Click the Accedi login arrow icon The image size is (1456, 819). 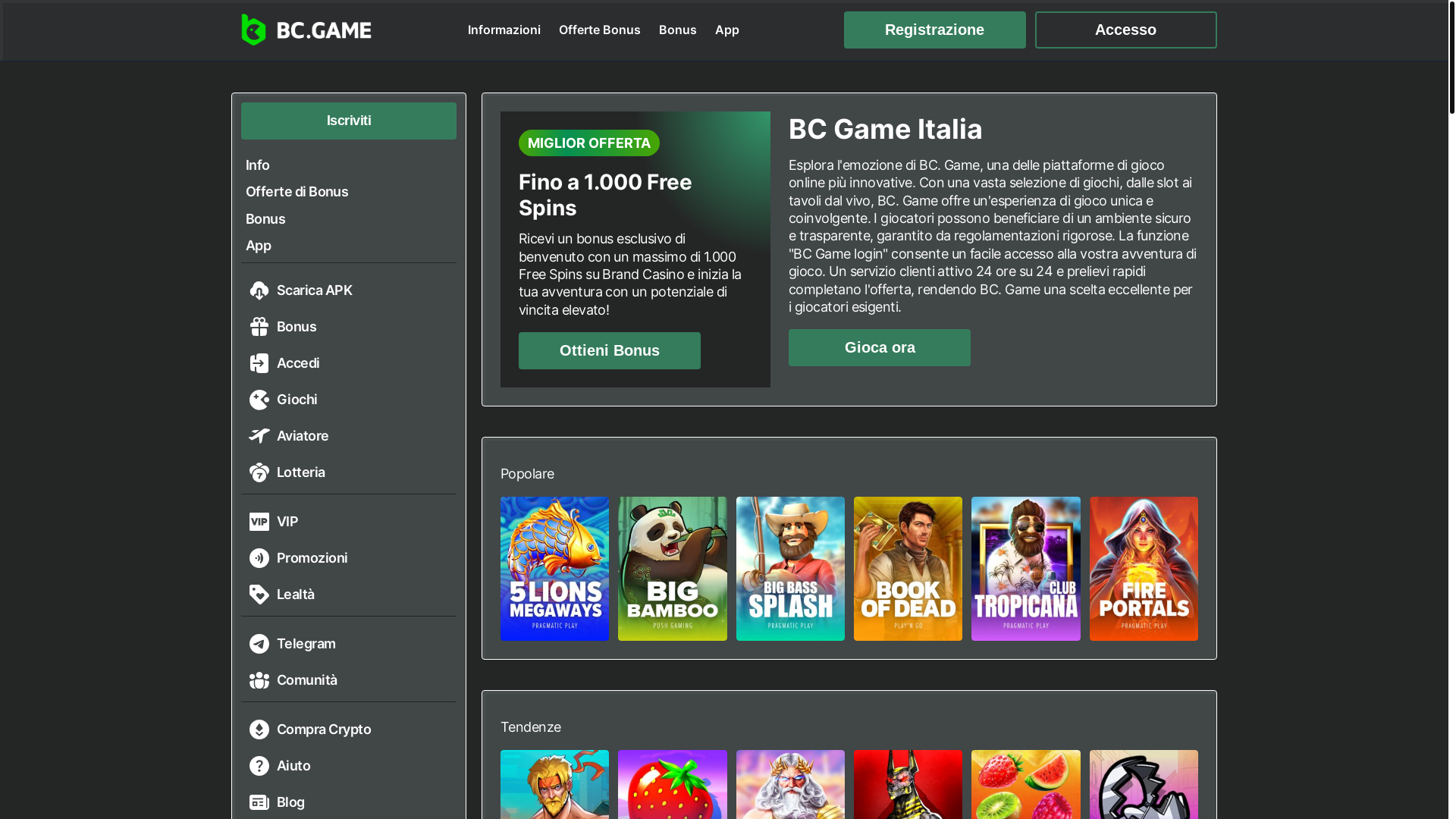[x=259, y=363]
